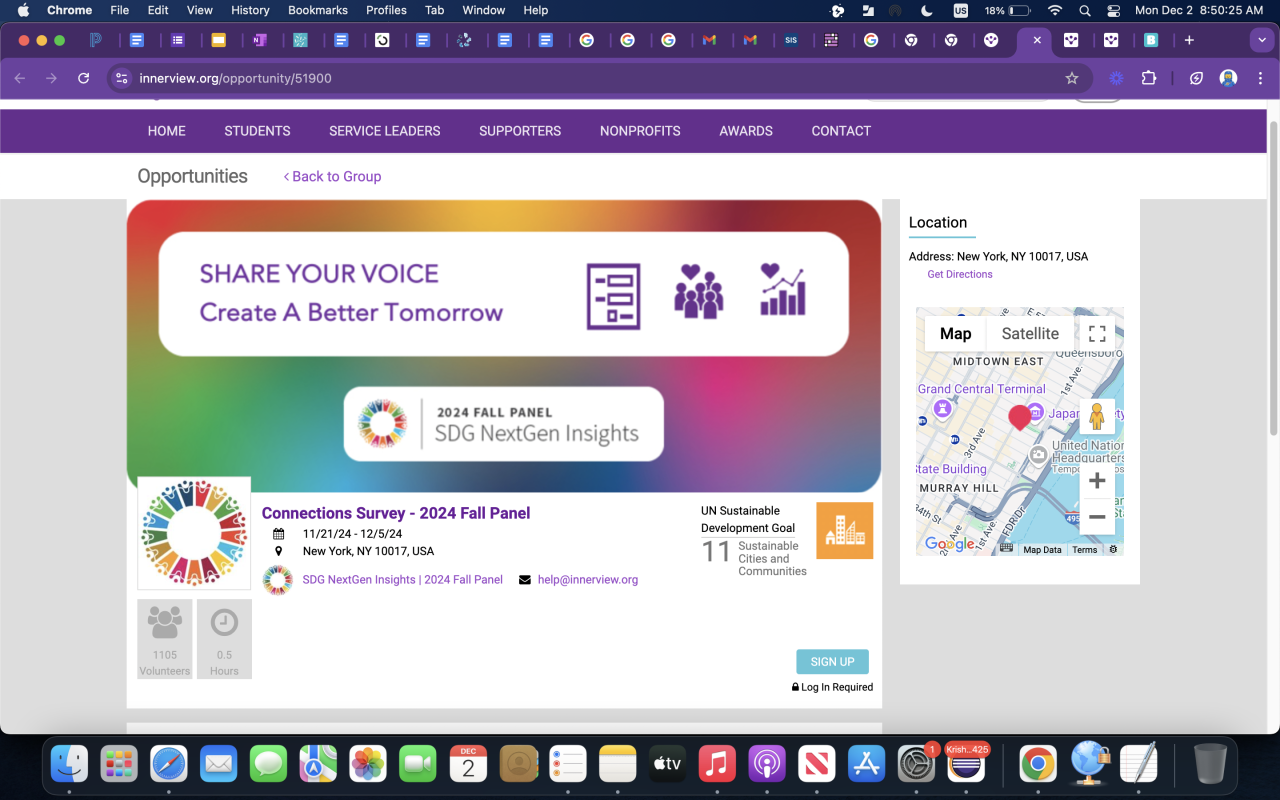1280x800 pixels.
Task: Open the Wi-Fi status menu
Action: point(1055,10)
